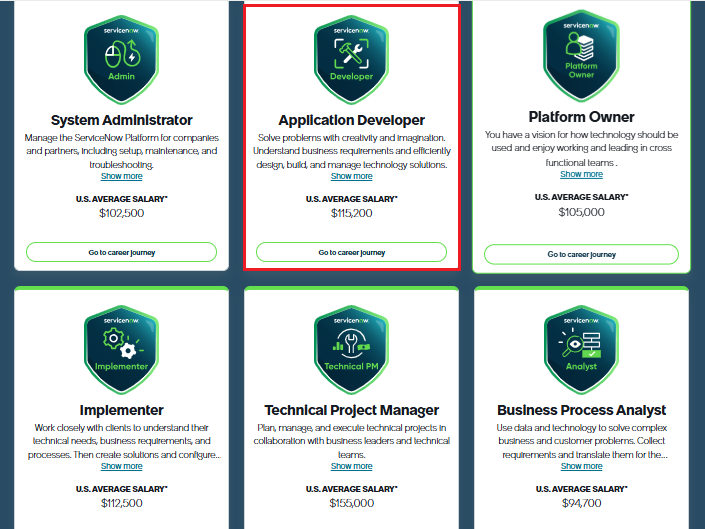The image size is (705, 529).
Task: Click the Platform Owner shield badge
Action: click(x=581, y=50)
